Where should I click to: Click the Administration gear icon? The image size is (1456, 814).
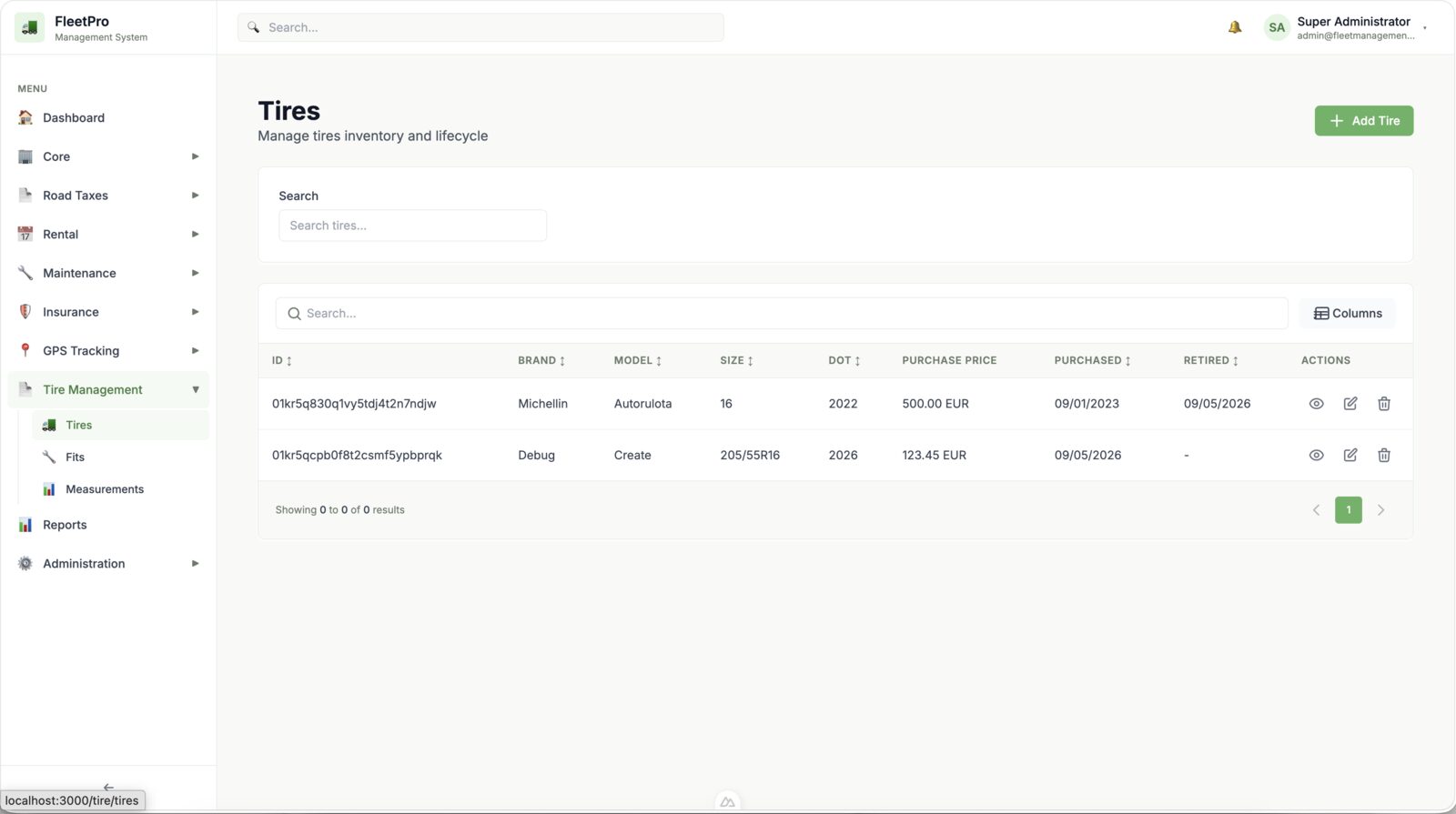point(25,564)
